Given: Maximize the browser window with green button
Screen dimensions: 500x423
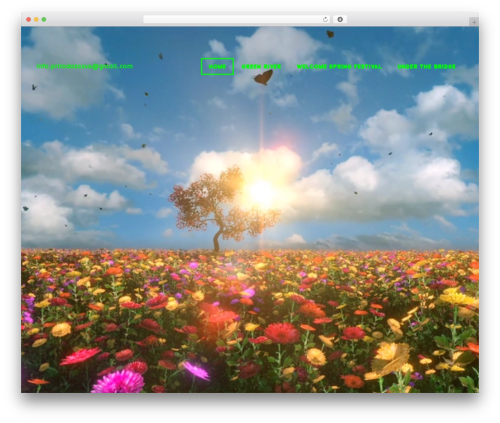Looking at the screenshot, I should tap(44, 20).
